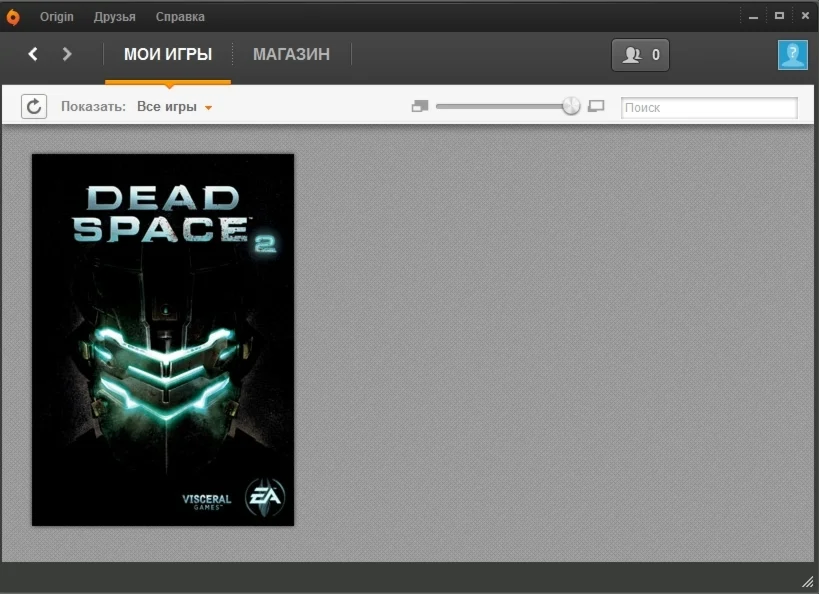Click your profile avatar picture
Viewport: 819px width, 594px height.
(792, 55)
